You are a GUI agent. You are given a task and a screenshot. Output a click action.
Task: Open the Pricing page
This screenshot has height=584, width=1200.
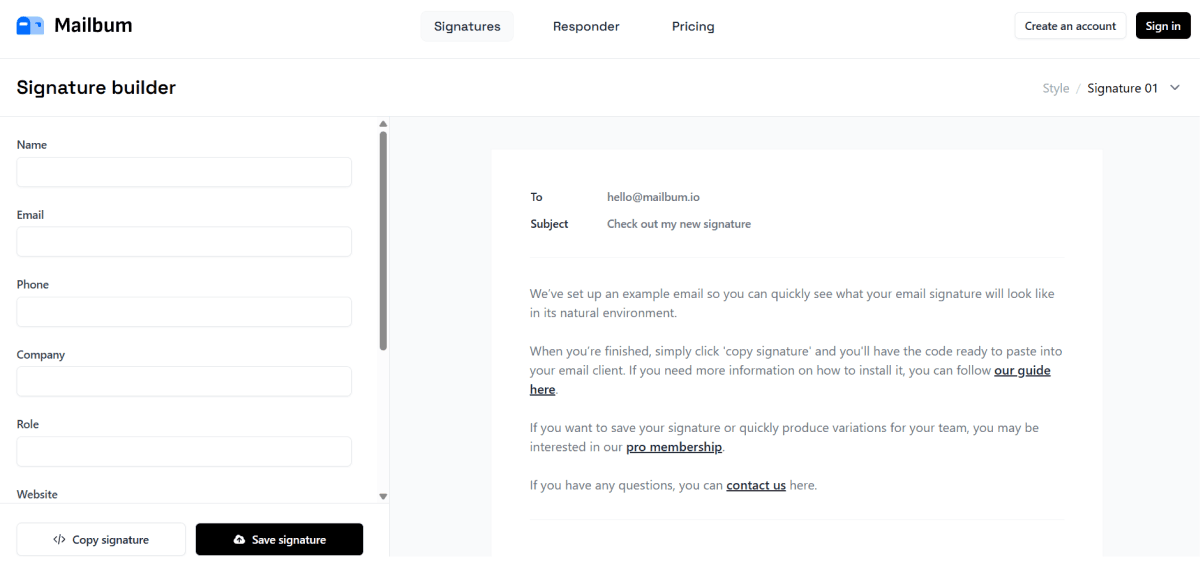(x=693, y=26)
